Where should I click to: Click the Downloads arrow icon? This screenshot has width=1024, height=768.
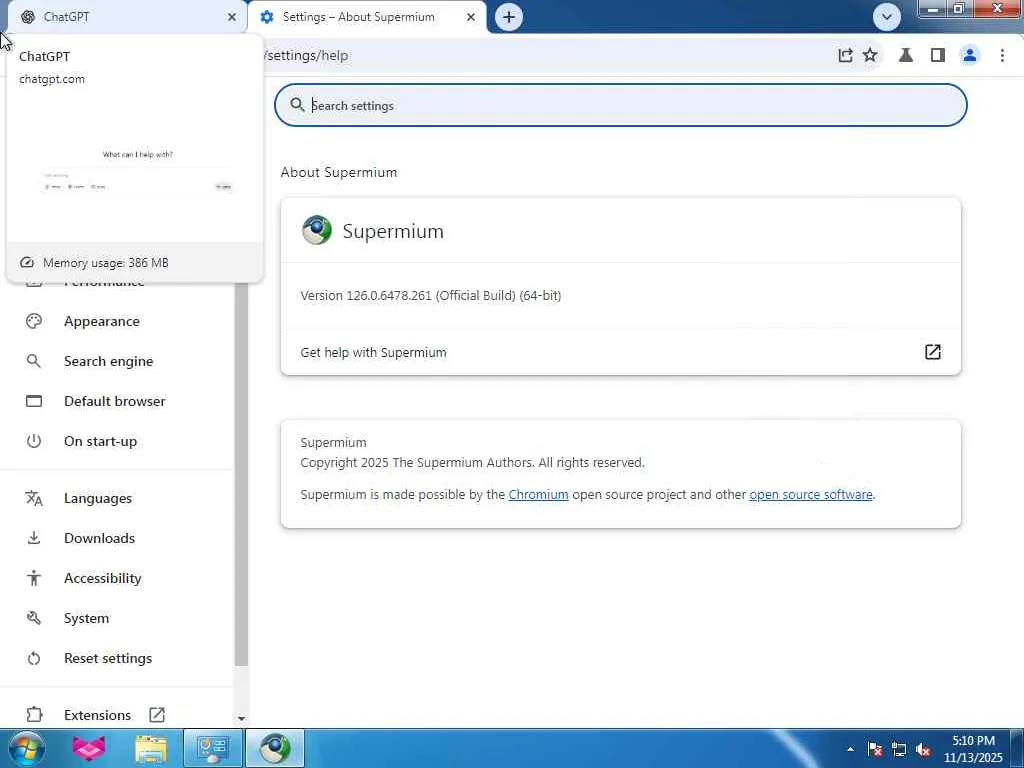(x=34, y=538)
